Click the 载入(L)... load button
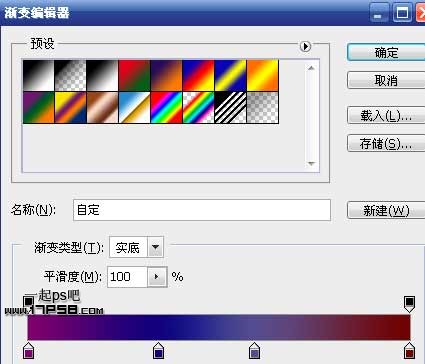The image size is (425, 364). [x=386, y=115]
